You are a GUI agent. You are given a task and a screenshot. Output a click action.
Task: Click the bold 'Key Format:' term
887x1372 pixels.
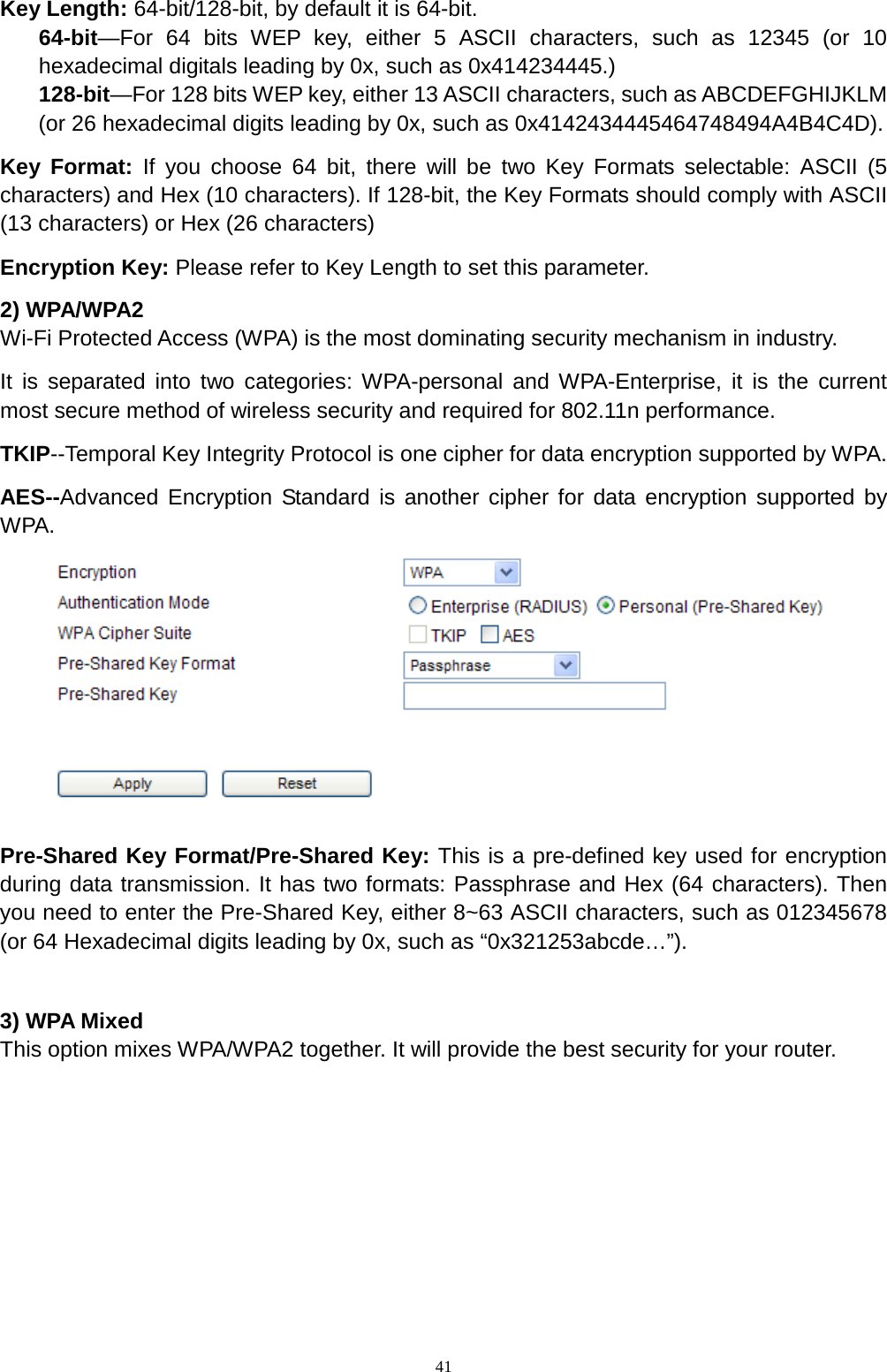tap(66, 167)
